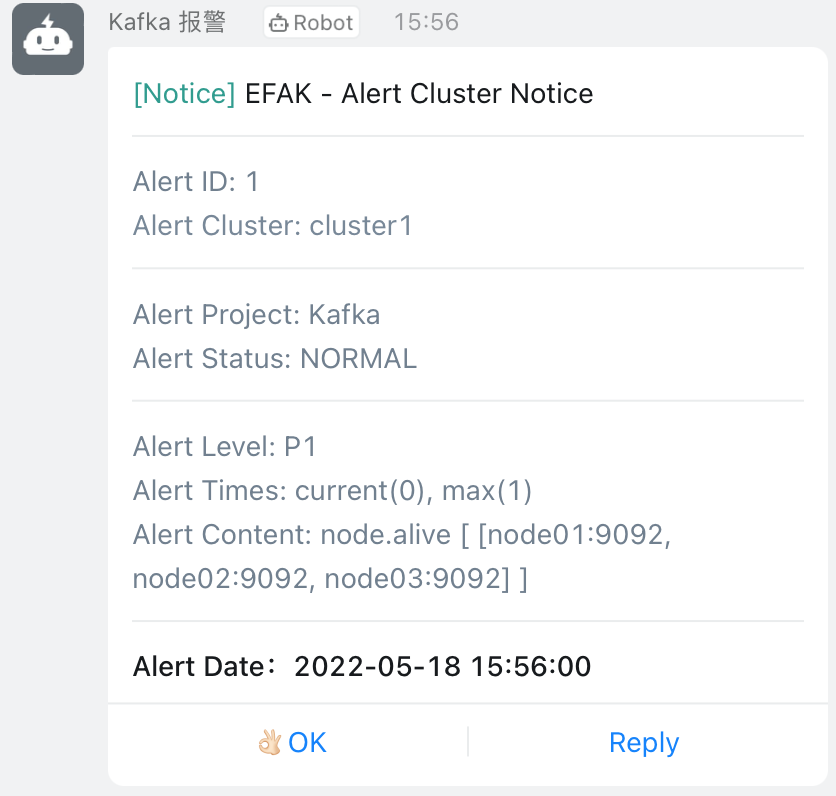Screen dimensions: 836x796
Task: Click the OK hand emoji icon
Action: tap(270, 742)
